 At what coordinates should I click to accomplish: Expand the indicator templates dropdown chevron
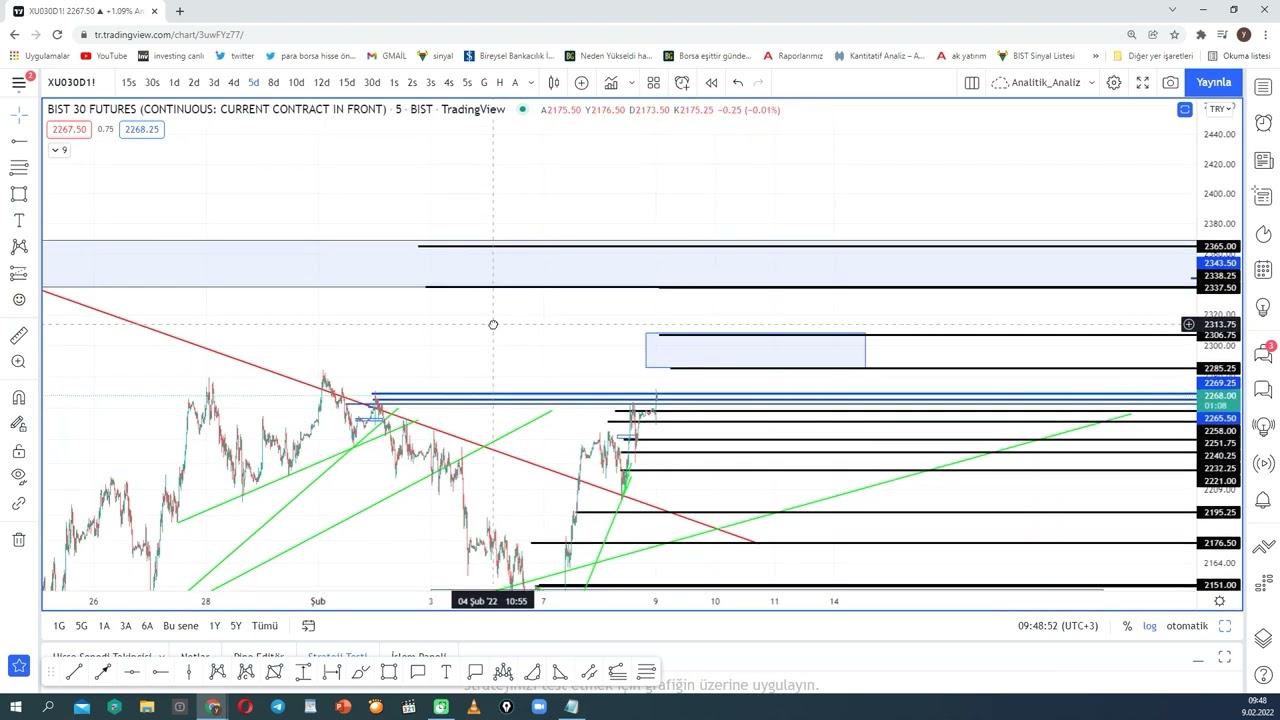click(x=632, y=82)
